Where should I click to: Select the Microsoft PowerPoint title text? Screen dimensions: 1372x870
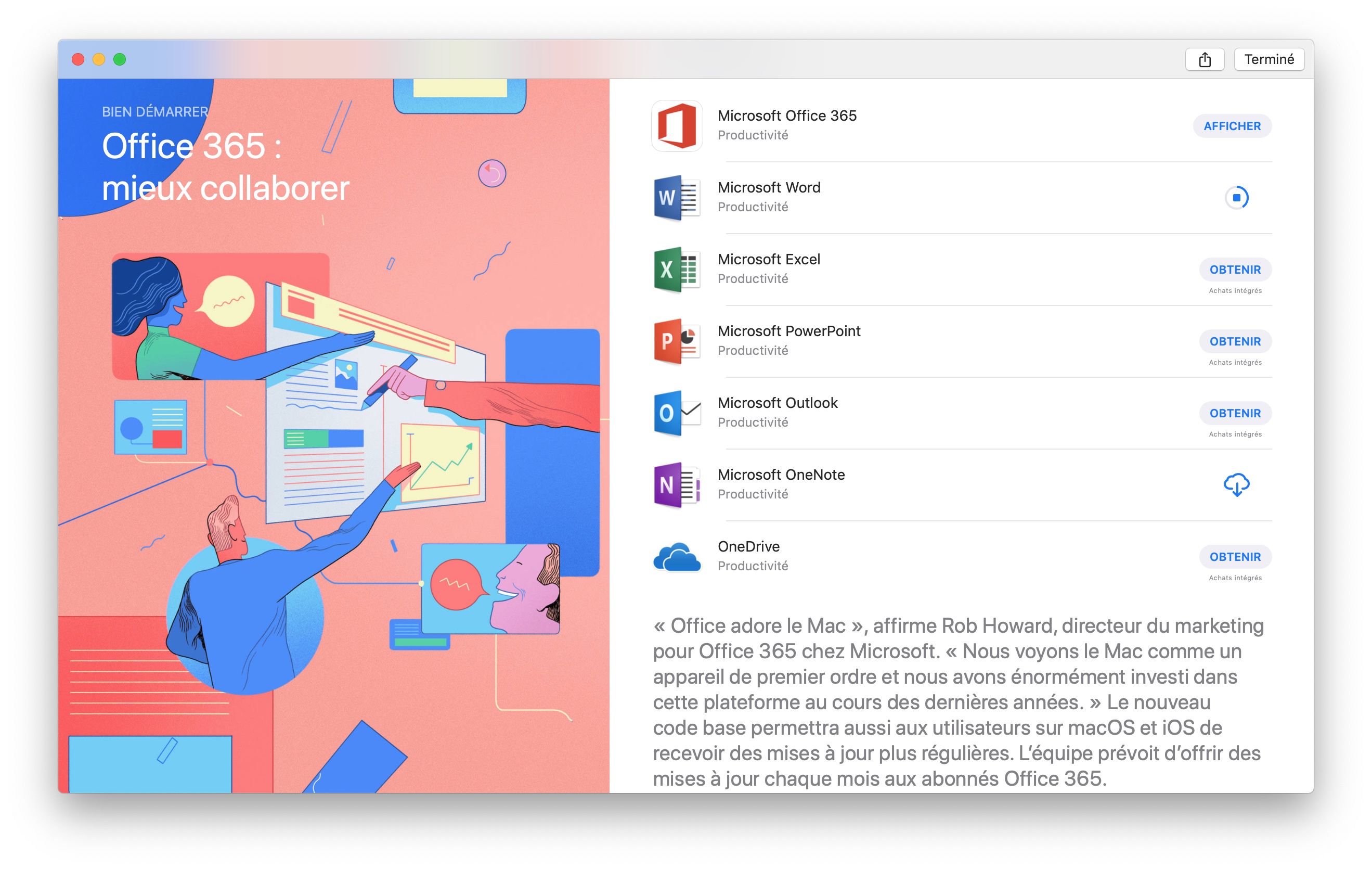[789, 331]
